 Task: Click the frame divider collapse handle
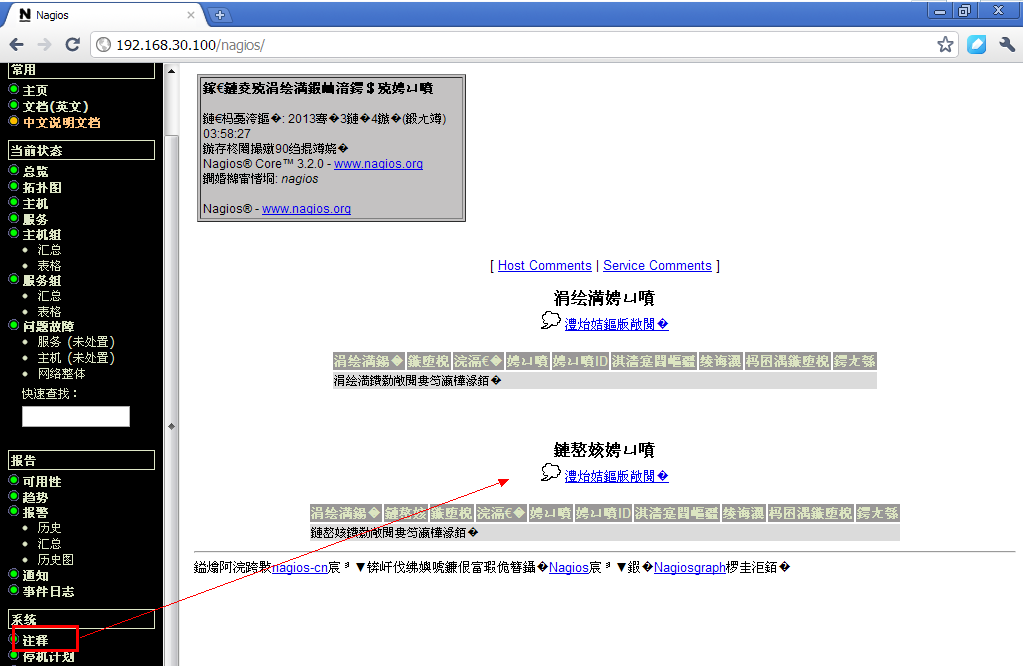(x=172, y=427)
